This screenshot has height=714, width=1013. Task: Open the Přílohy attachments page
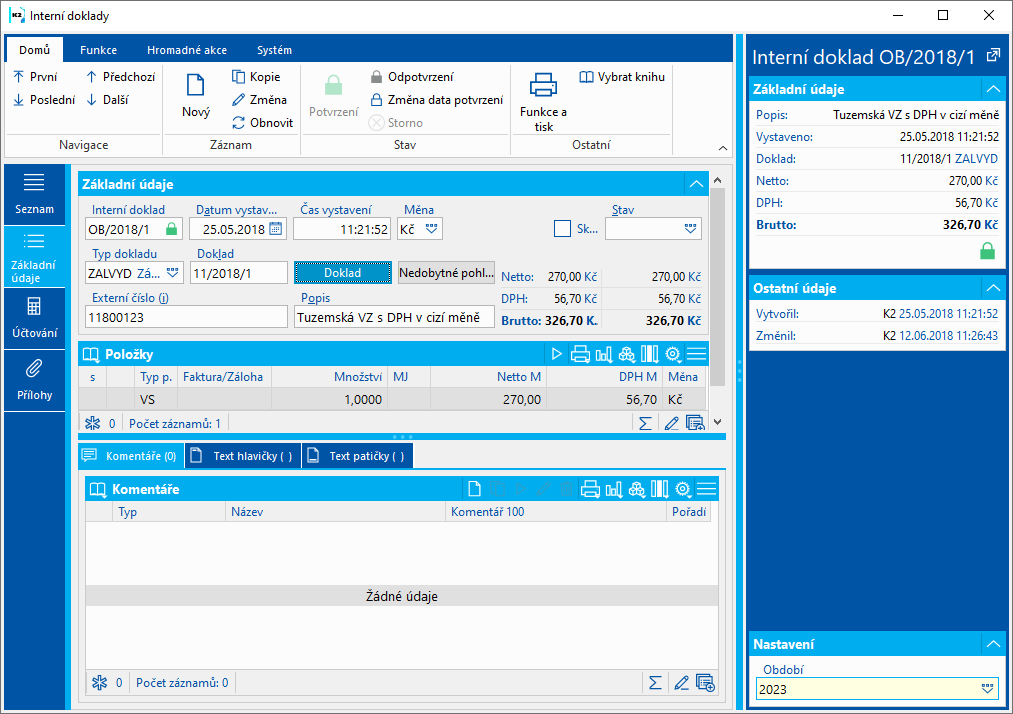coord(34,381)
